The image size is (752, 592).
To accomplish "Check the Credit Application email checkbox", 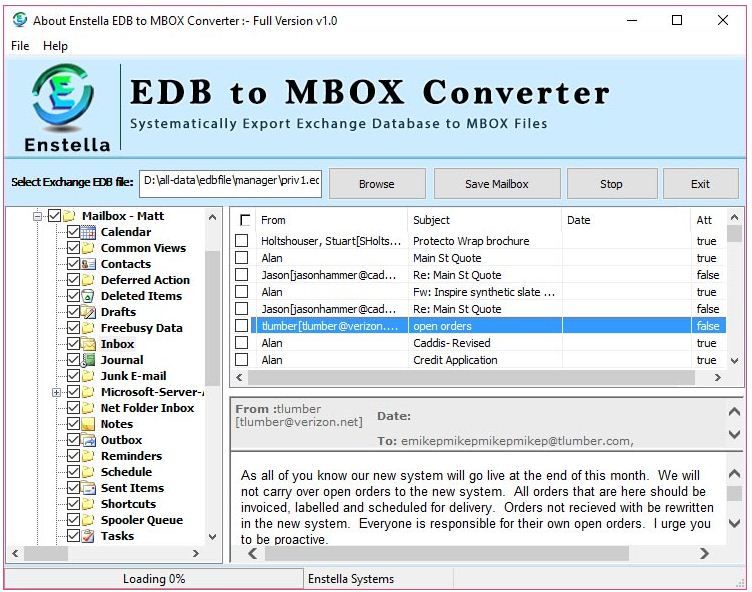I will click(x=242, y=360).
